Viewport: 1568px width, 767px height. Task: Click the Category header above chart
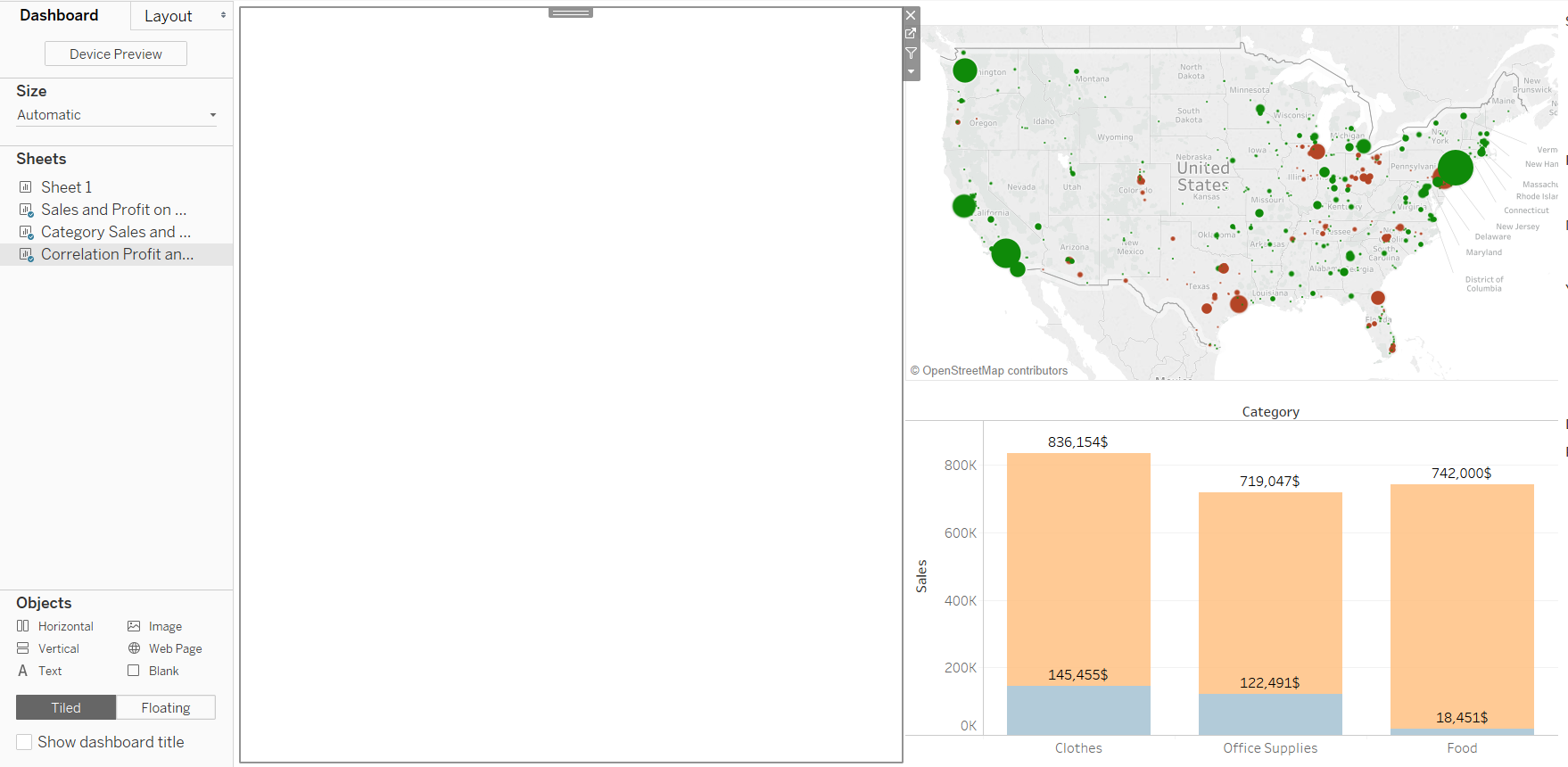click(1270, 411)
